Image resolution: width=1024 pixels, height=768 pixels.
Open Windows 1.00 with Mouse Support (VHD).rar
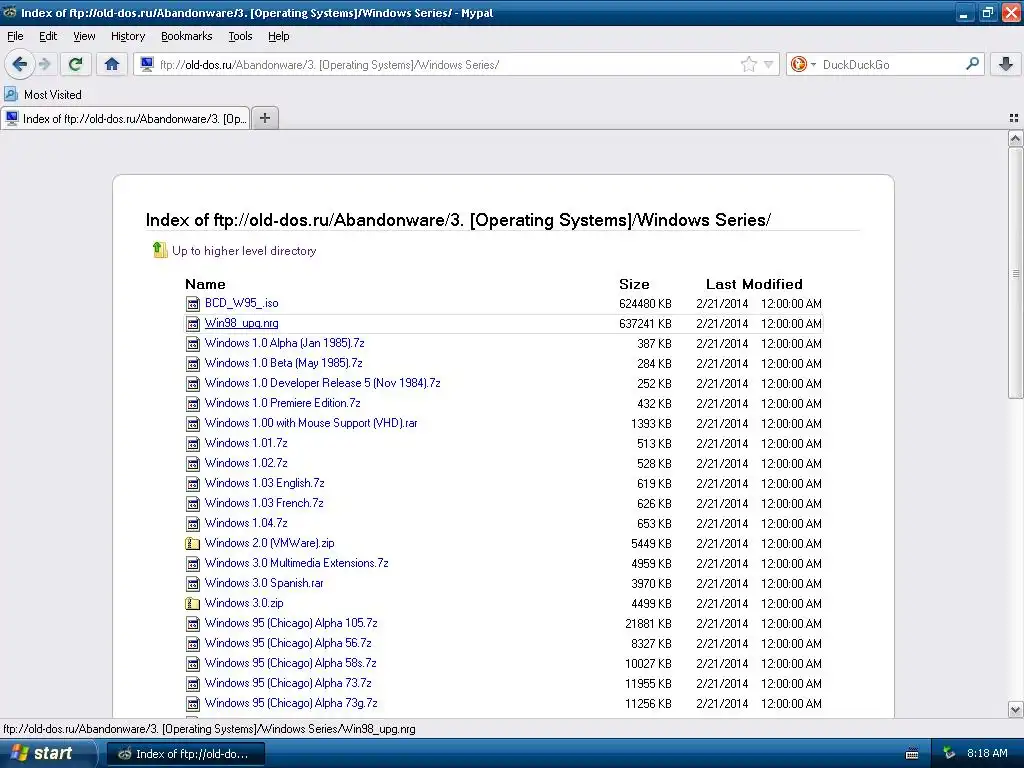(x=311, y=423)
